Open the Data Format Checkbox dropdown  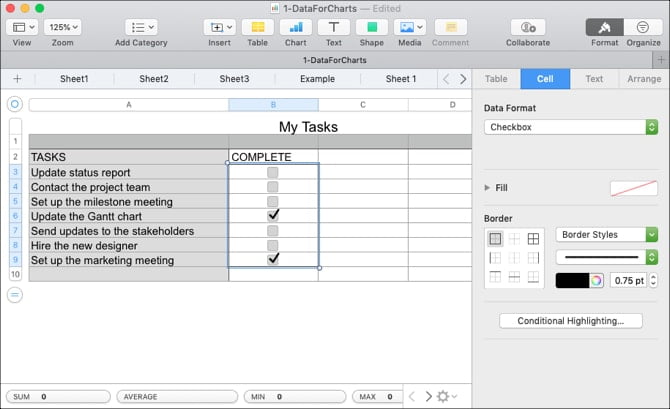tap(570, 127)
